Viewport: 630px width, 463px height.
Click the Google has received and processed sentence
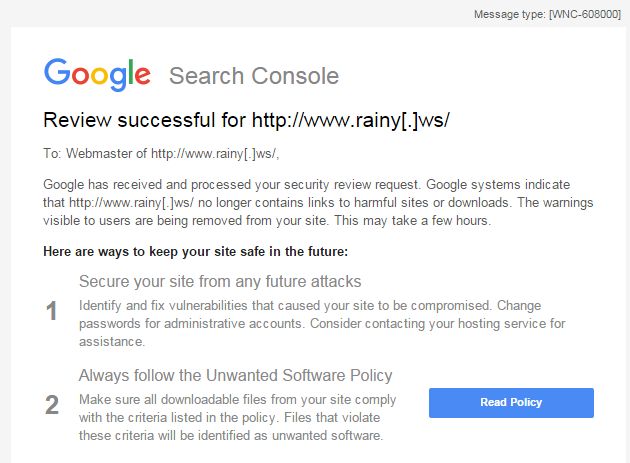click(232, 184)
